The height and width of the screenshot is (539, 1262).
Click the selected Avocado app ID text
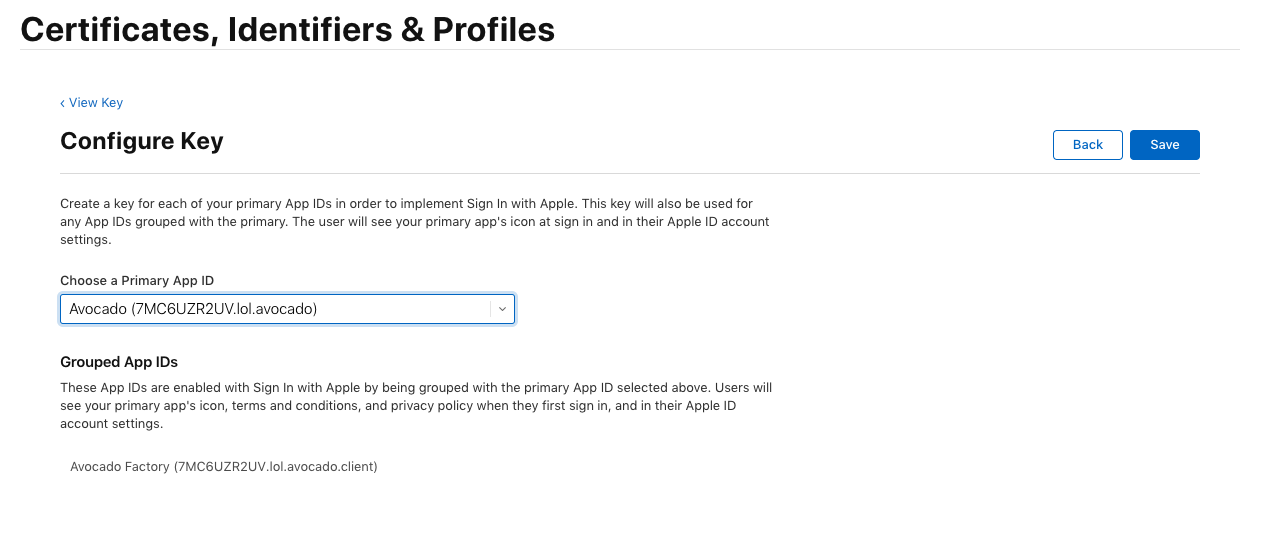coord(193,310)
